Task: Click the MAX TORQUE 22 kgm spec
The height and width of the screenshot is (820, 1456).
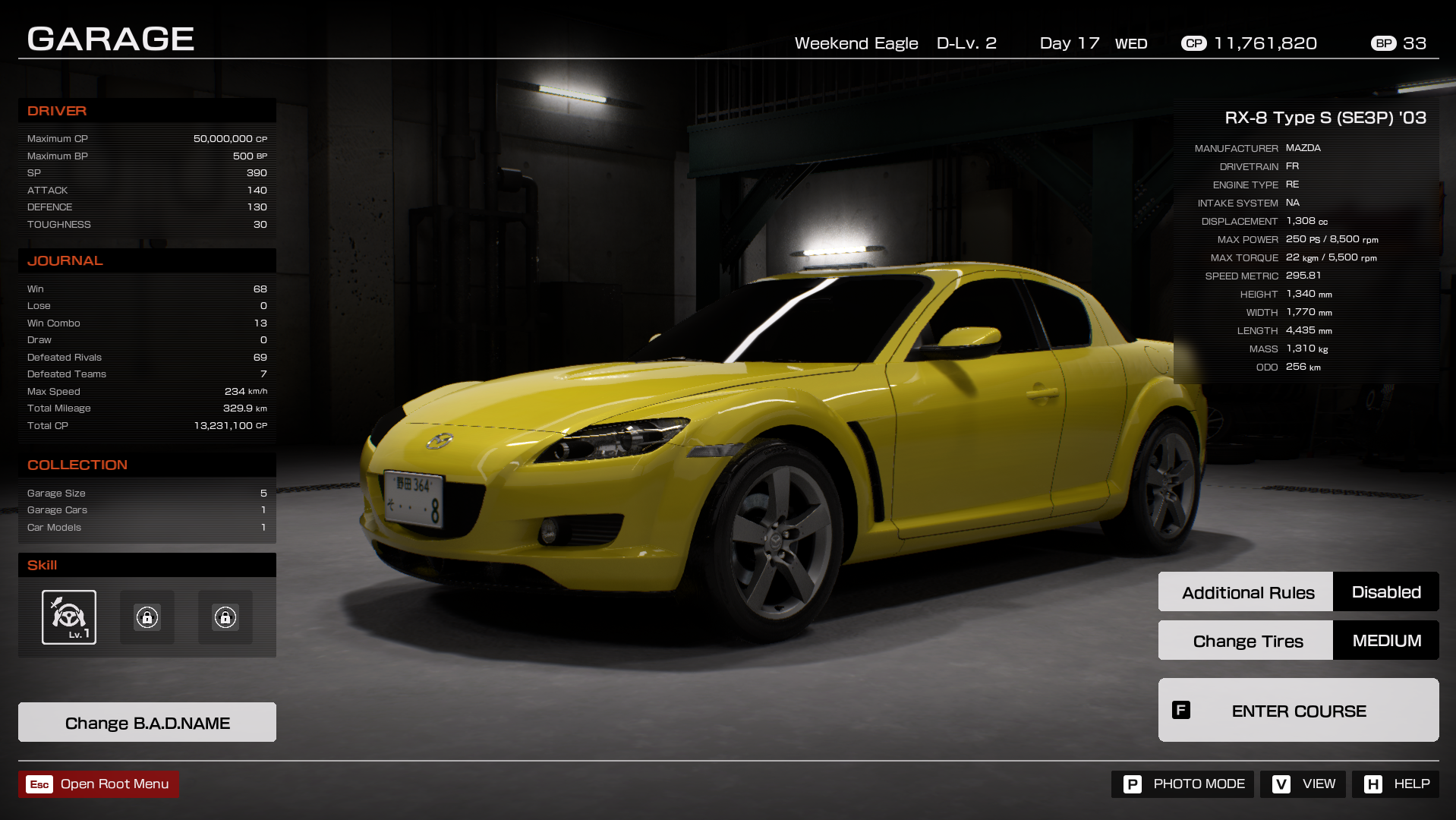Action: tap(1294, 257)
